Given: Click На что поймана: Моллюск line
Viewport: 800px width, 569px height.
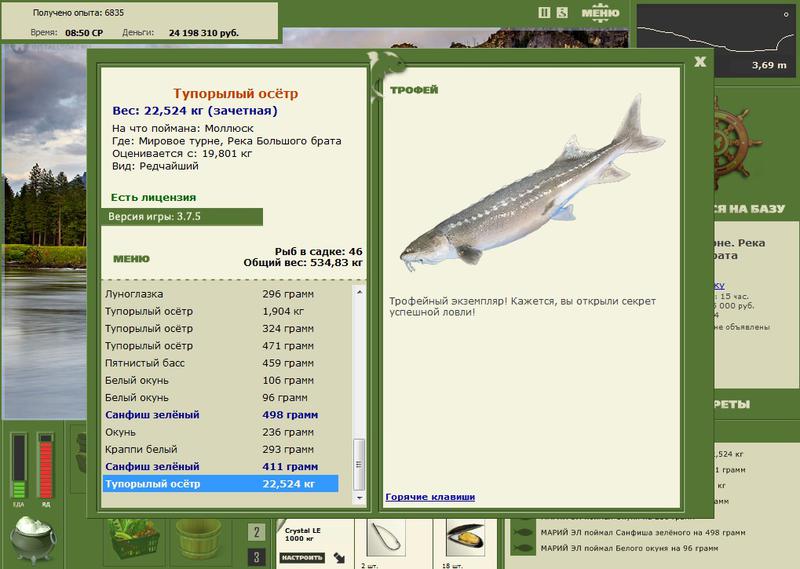Looking at the screenshot, I should [183, 129].
